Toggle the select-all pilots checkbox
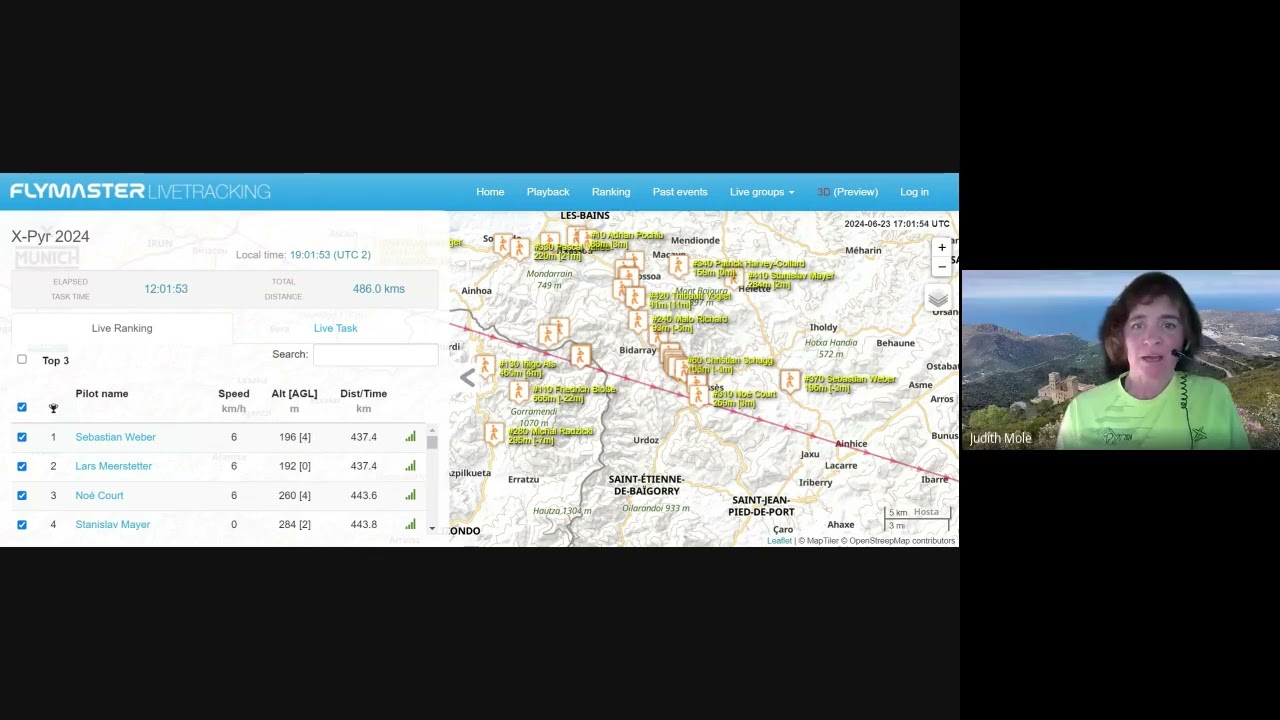 click(22, 407)
